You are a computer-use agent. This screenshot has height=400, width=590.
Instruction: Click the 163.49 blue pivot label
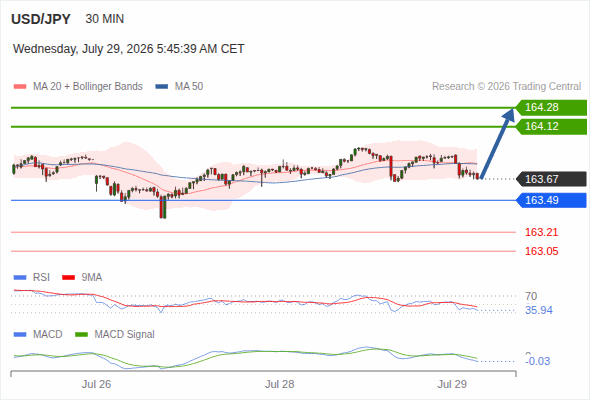point(551,200)
